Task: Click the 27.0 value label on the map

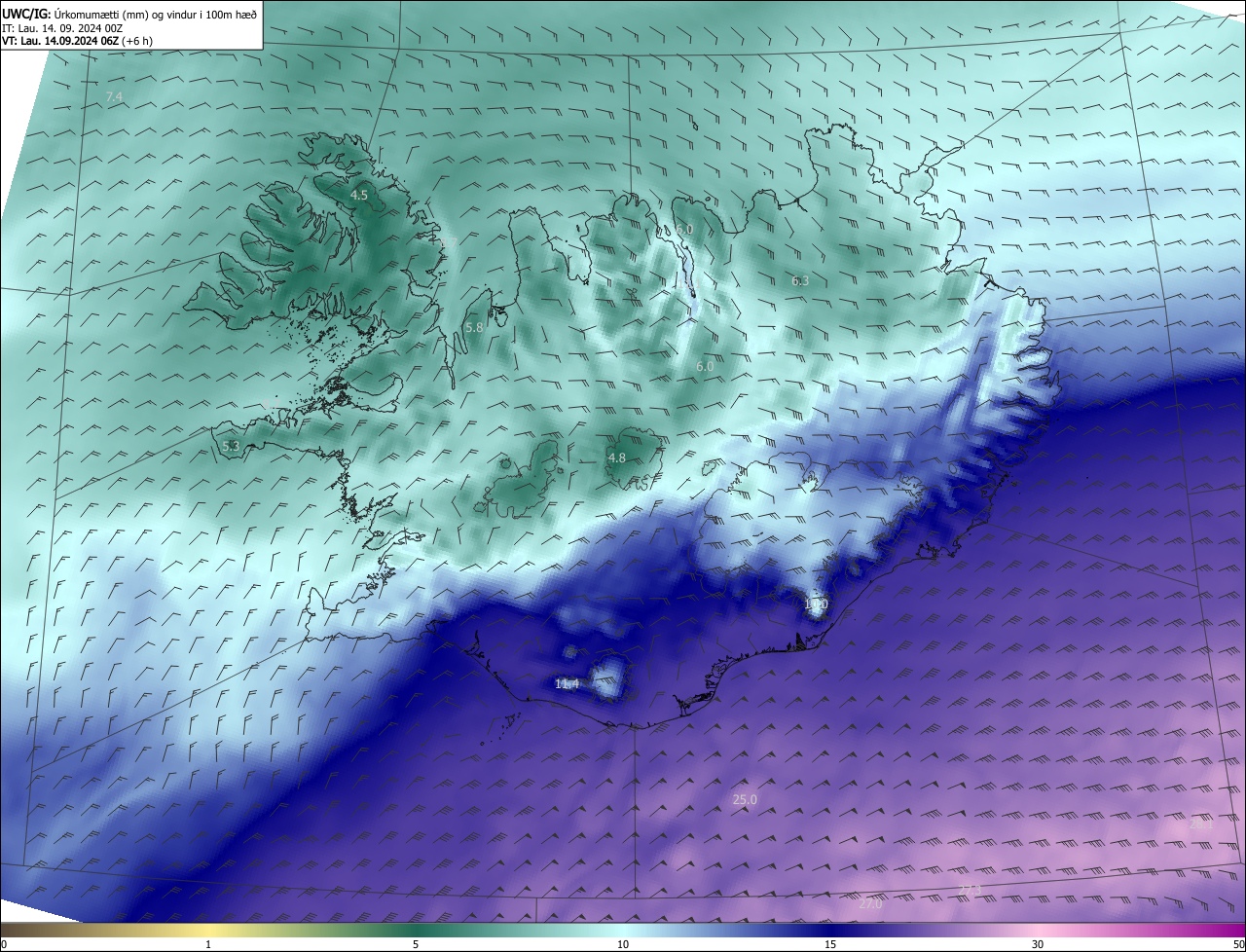Action: click(x=870, y=904)
